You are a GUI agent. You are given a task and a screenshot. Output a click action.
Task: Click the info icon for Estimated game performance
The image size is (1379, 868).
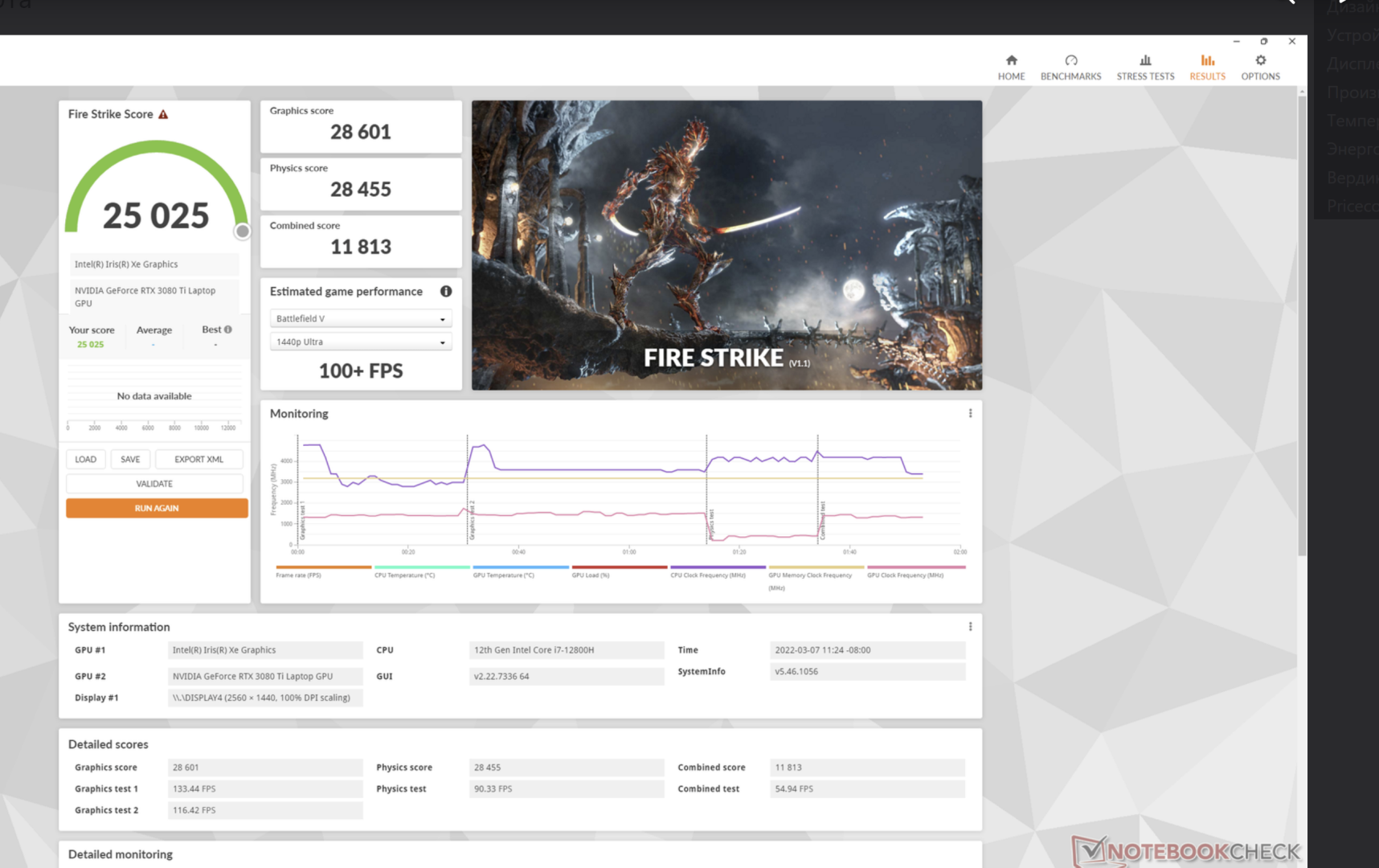click(446, 291)
